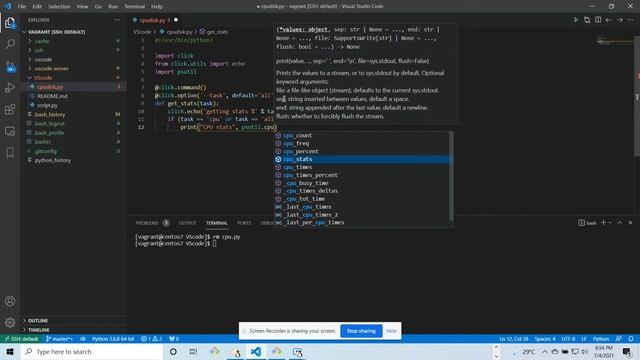The width and height of the screenshot is (640, 360).
Task: Click the Python 3.6.8 interpreter status item
Action: 113,339
